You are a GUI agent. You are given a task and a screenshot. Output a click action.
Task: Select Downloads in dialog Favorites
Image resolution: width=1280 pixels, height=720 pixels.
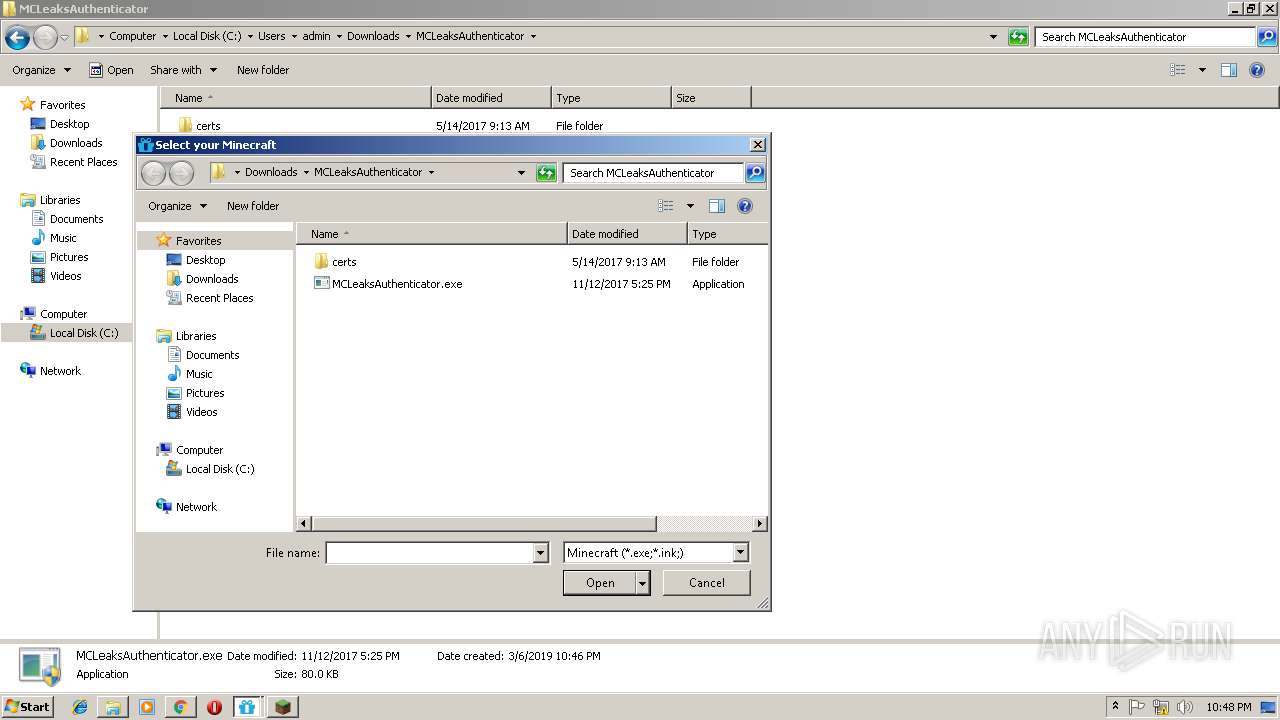211,279
